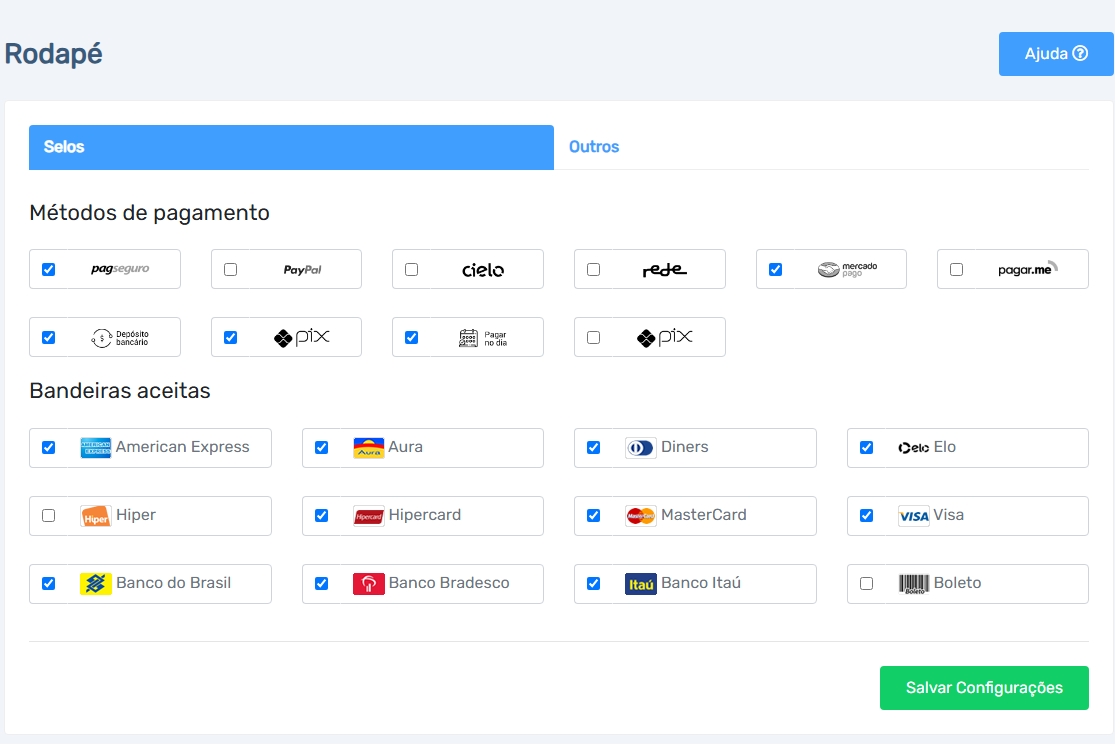Enable the PayPal payment checkbox
The width and height of the screenshot is (1115, 744).
(230, 270)
